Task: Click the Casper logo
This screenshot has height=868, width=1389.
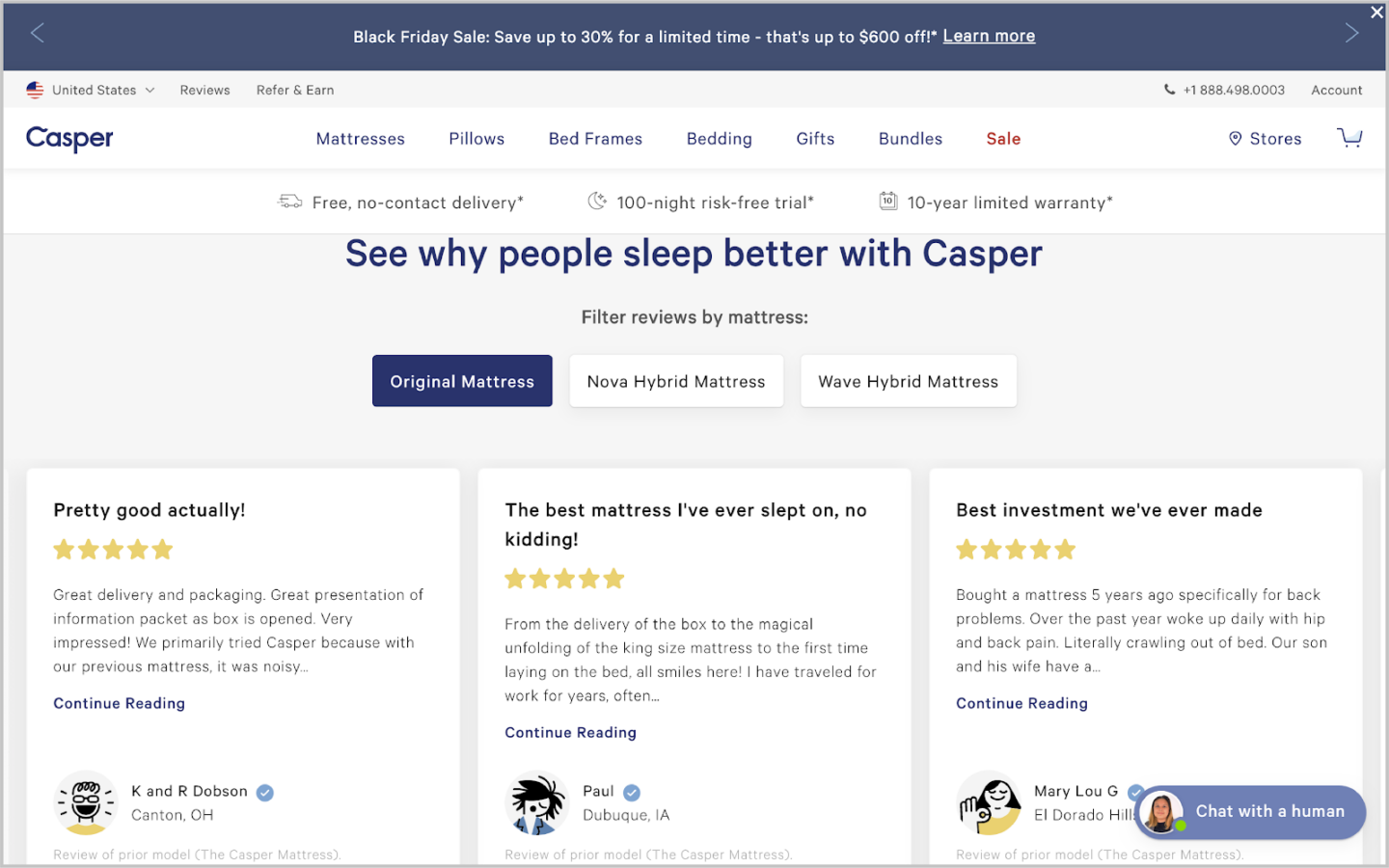Action: [x=69, y=139]
